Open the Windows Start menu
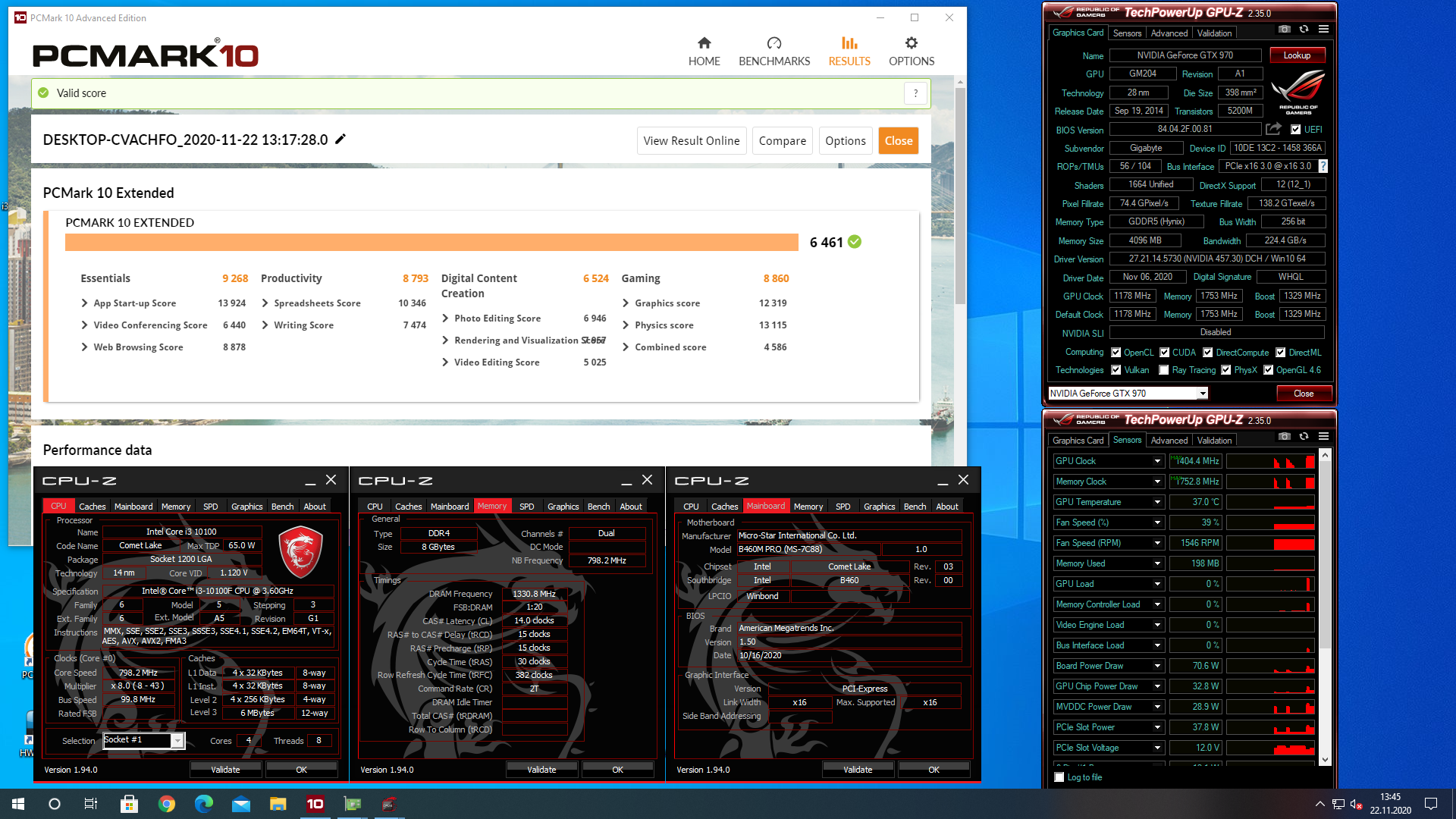The image size is (1456, 819). (x=18, y=804)
